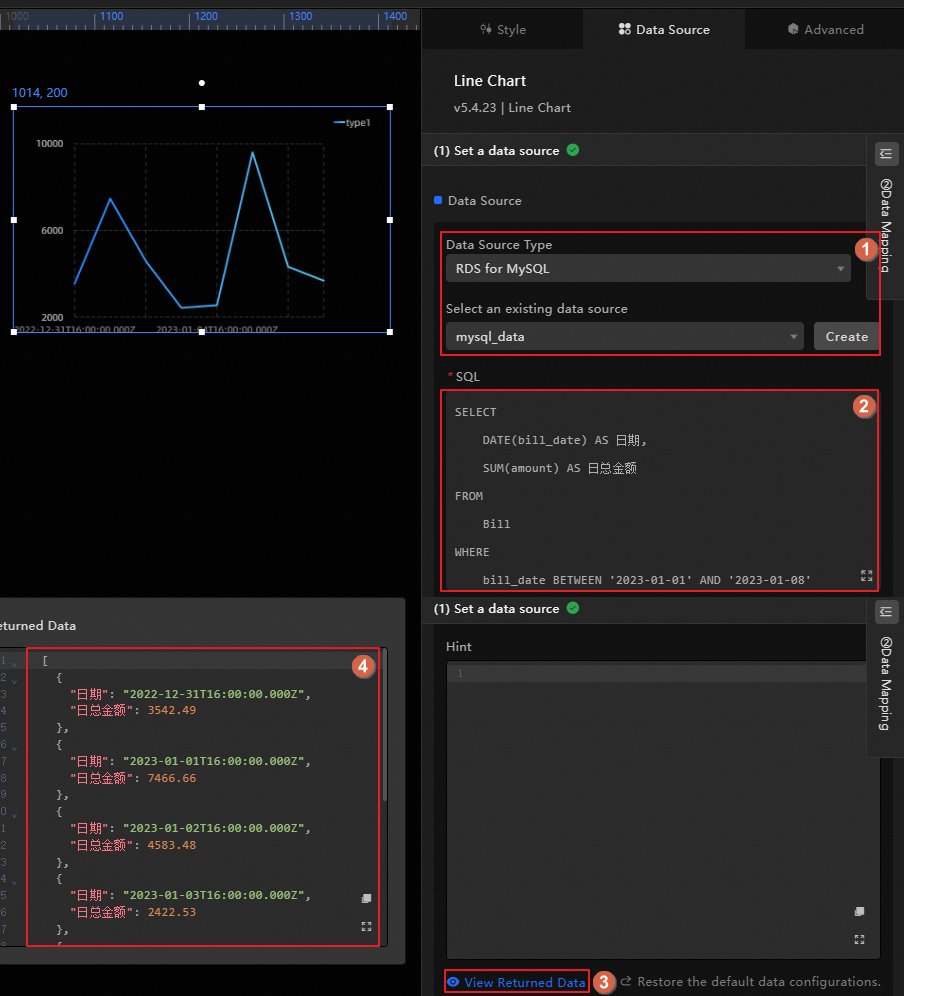
Task: Click the value 7466.66 in returned data
Action: 172,778
